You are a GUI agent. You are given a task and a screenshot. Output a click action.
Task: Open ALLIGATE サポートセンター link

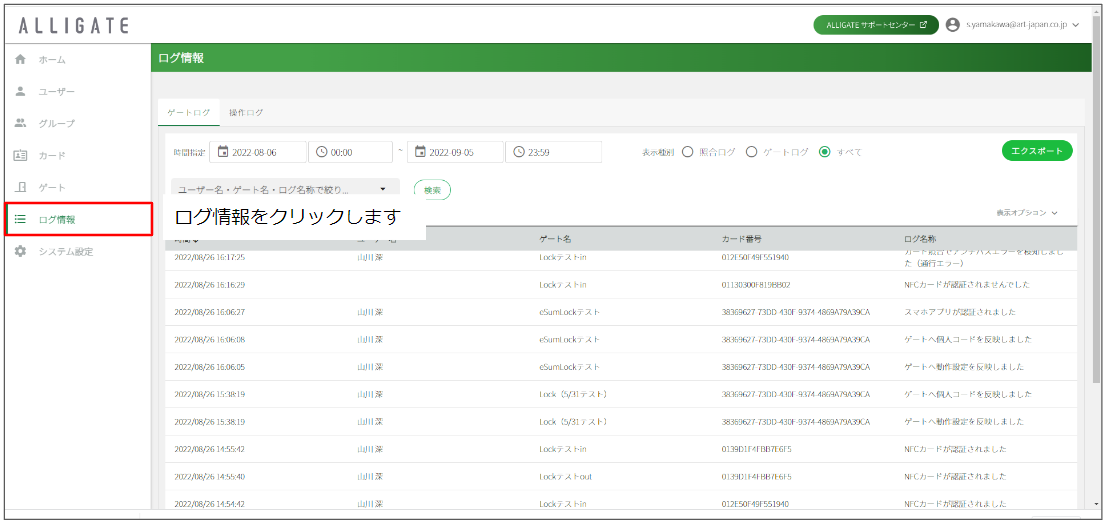pos(876,25)
